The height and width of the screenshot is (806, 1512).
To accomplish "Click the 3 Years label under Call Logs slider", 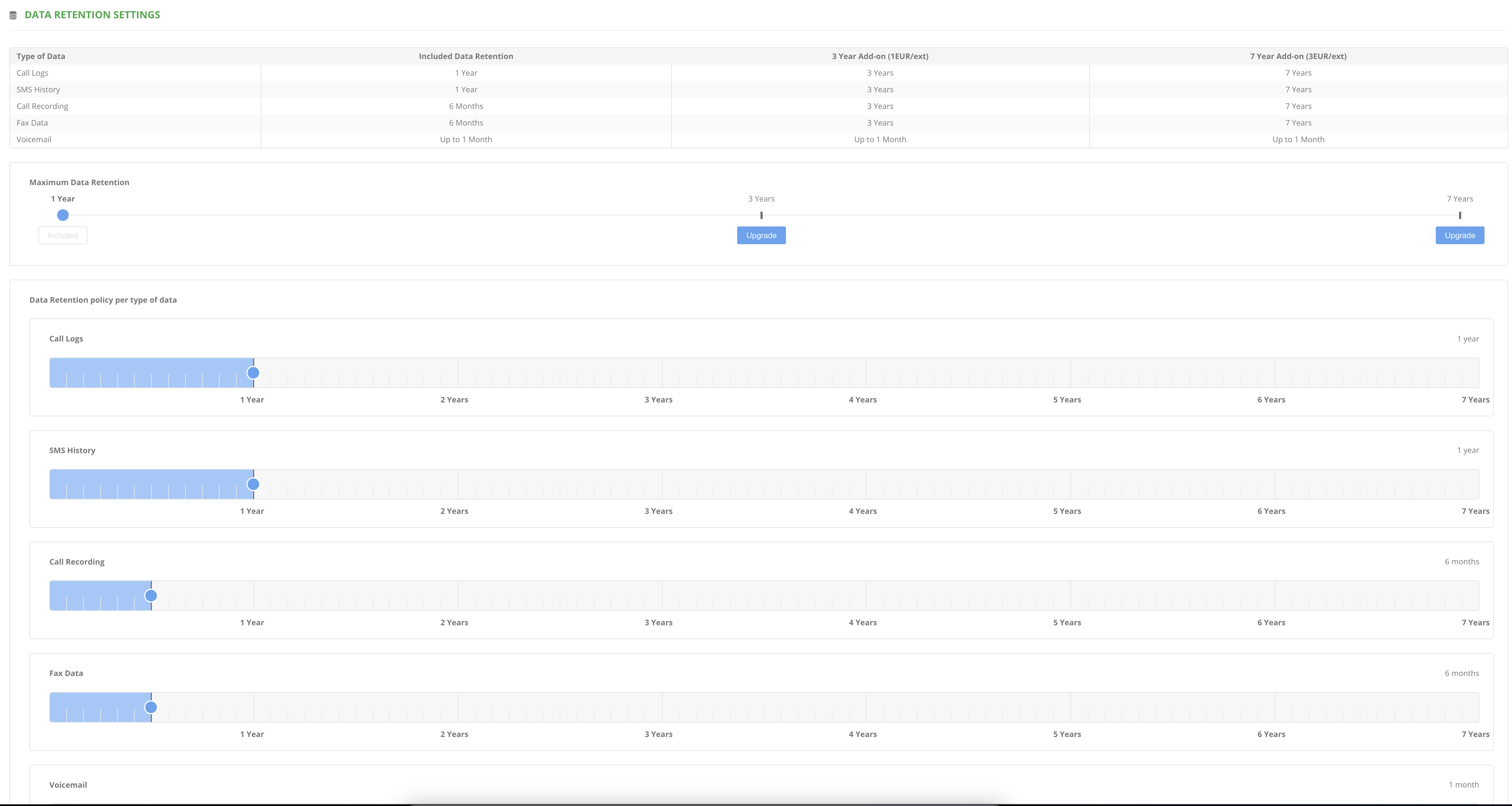I will [x=659, y=400].
